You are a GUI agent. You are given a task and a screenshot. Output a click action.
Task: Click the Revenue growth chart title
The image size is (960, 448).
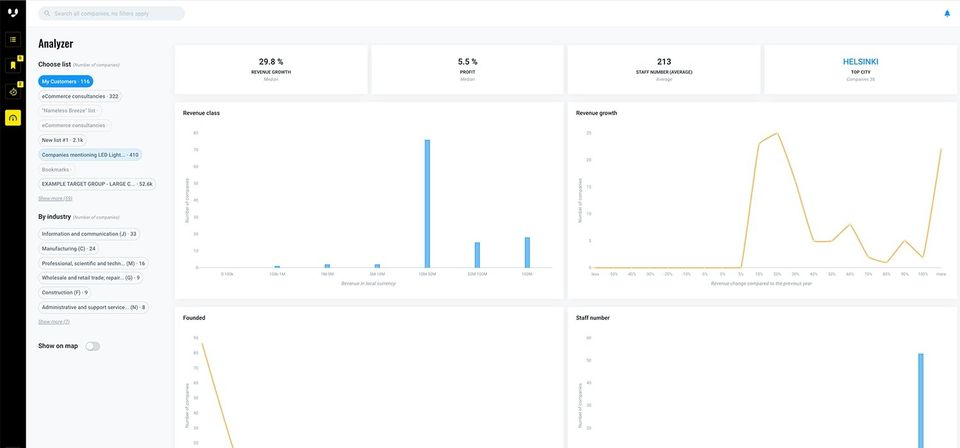[596, 113]
